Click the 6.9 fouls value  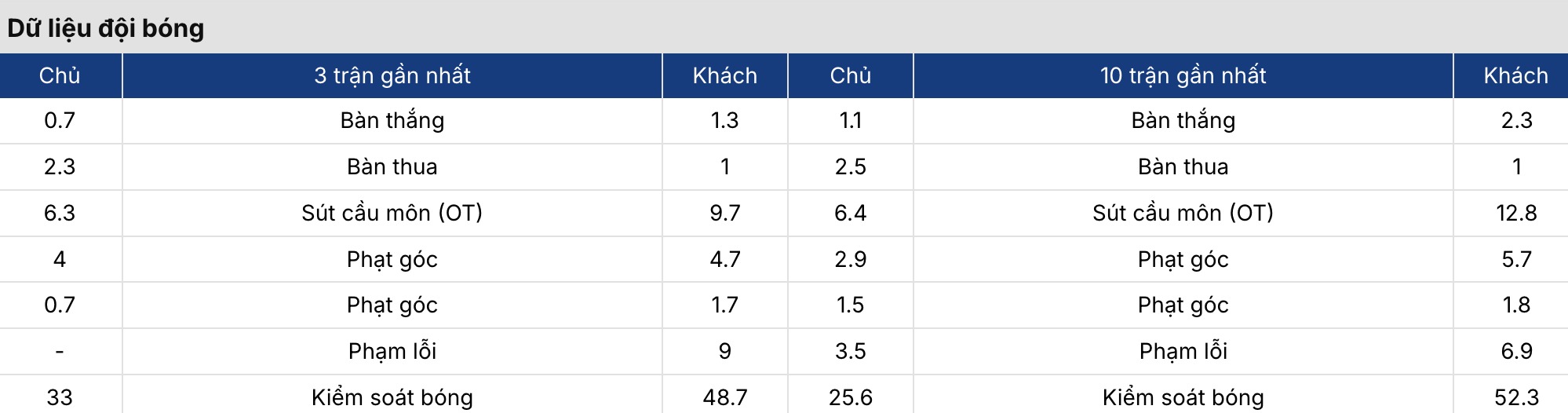coord(1516,351)
